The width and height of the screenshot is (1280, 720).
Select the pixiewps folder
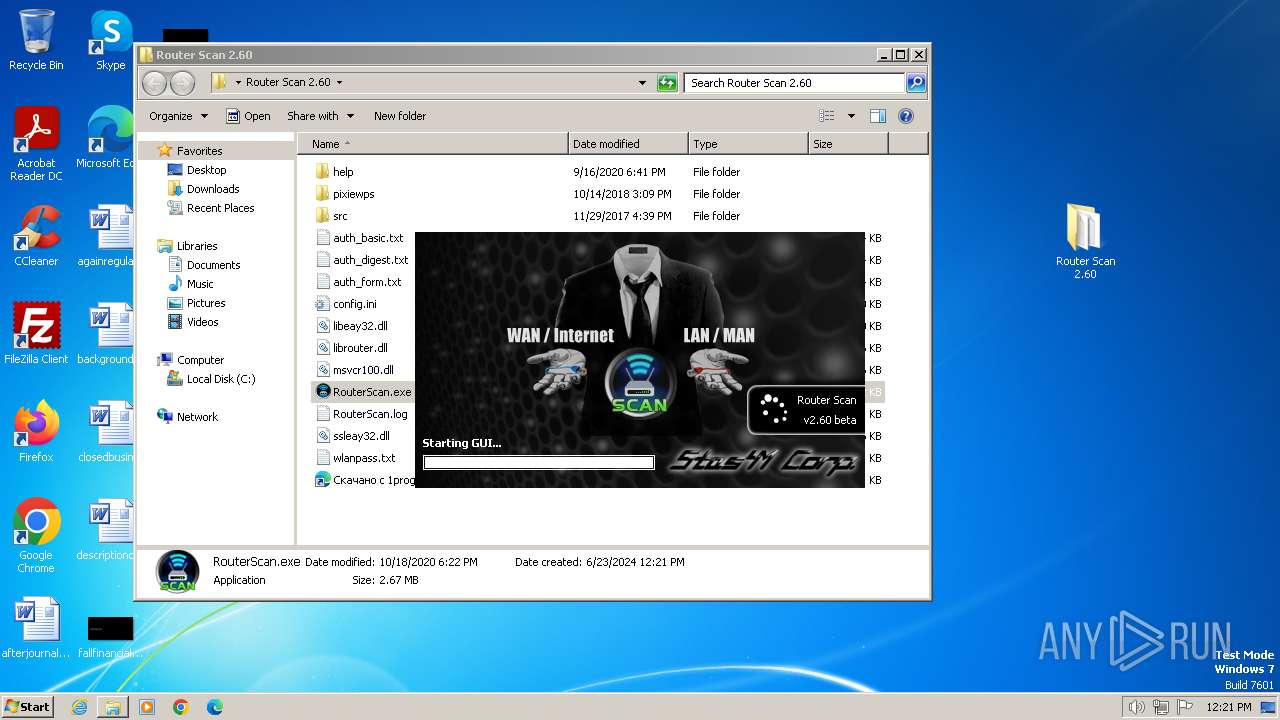(x=353, y=194)
